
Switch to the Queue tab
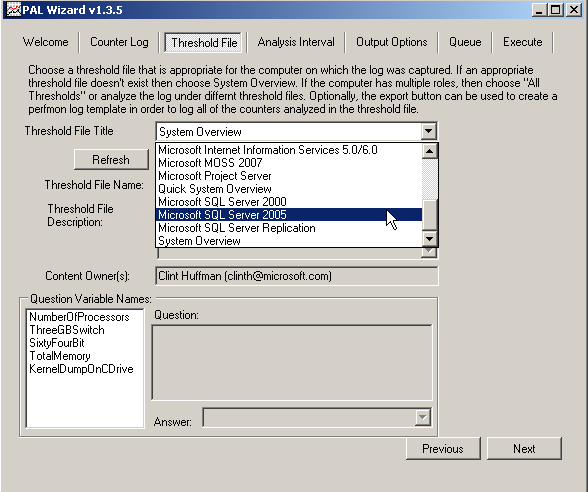[465, 42]
